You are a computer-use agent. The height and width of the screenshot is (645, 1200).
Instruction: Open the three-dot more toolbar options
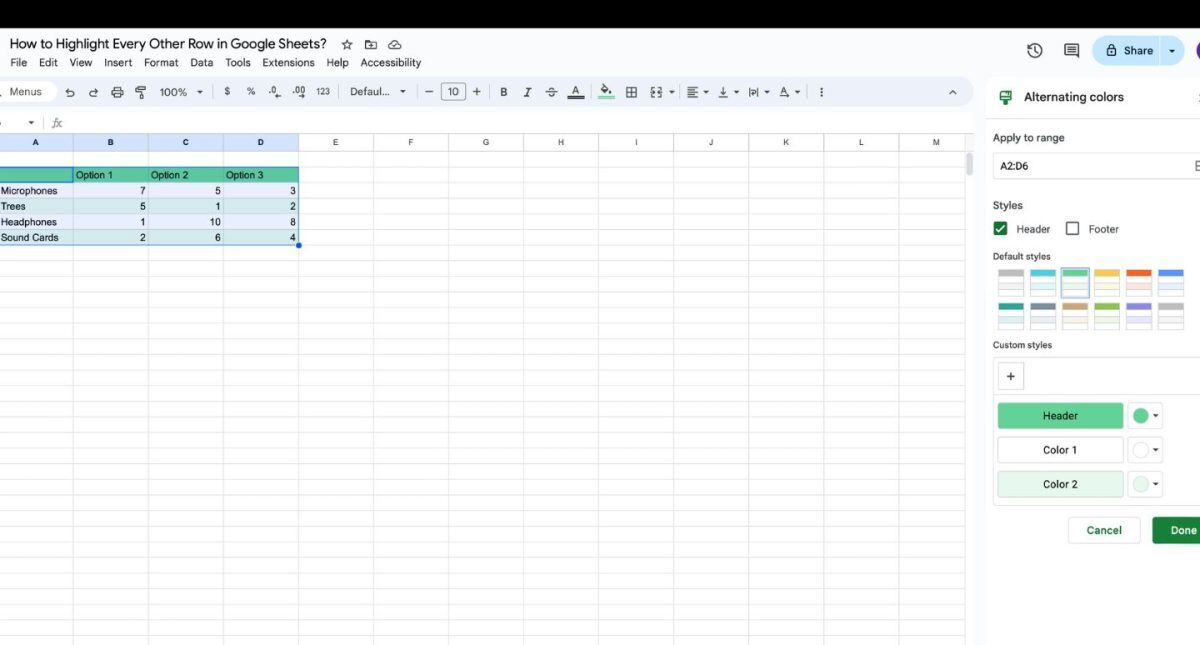click(821, 92)
